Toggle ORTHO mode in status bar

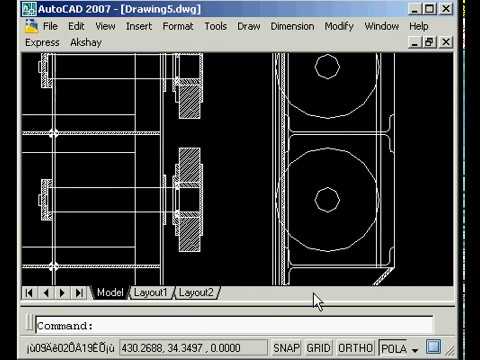355,348
